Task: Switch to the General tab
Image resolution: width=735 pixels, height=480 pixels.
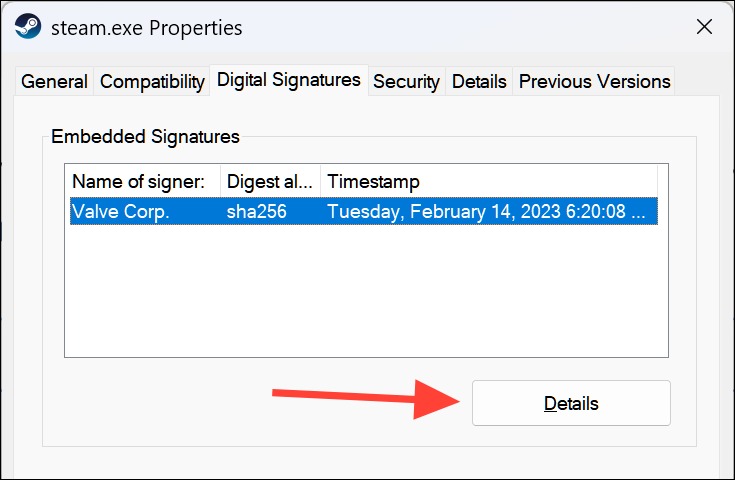Action: pos(54,82)
